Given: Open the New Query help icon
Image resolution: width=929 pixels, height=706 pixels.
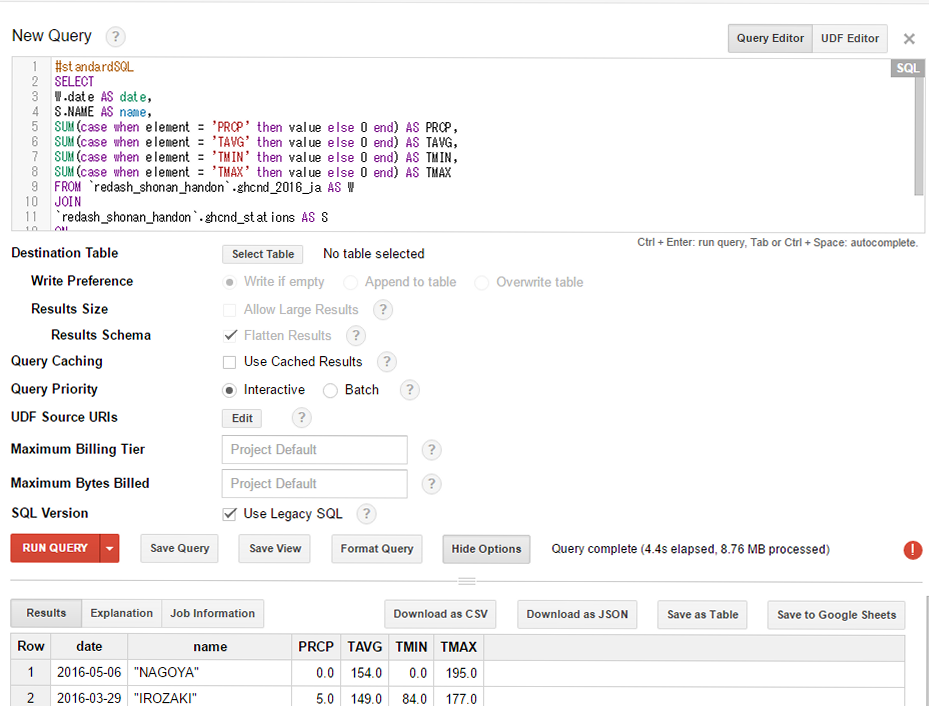Looking at the screenshot, I should (x=116, y=37).
